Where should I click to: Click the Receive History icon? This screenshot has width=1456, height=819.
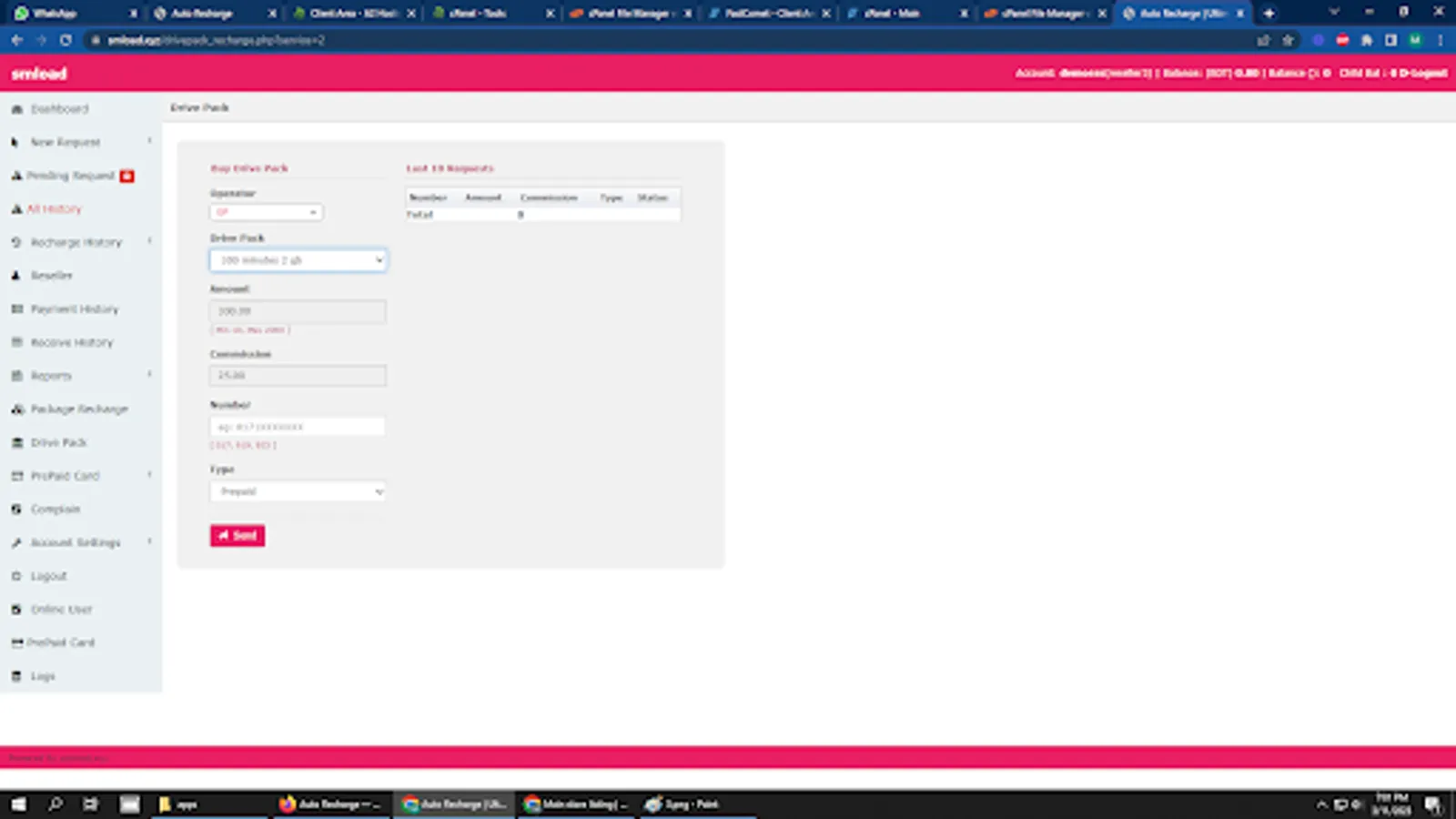(x=16, y=343)
